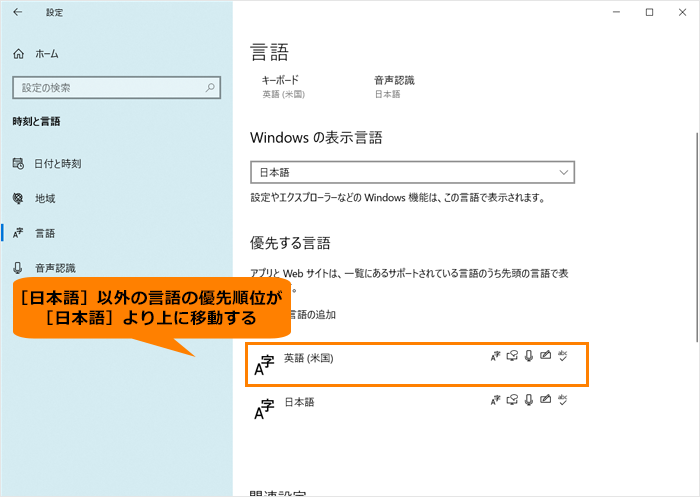Click the 優先する言語 heading
This screenshot has height=497, width=700.
[x=290, y=243]
